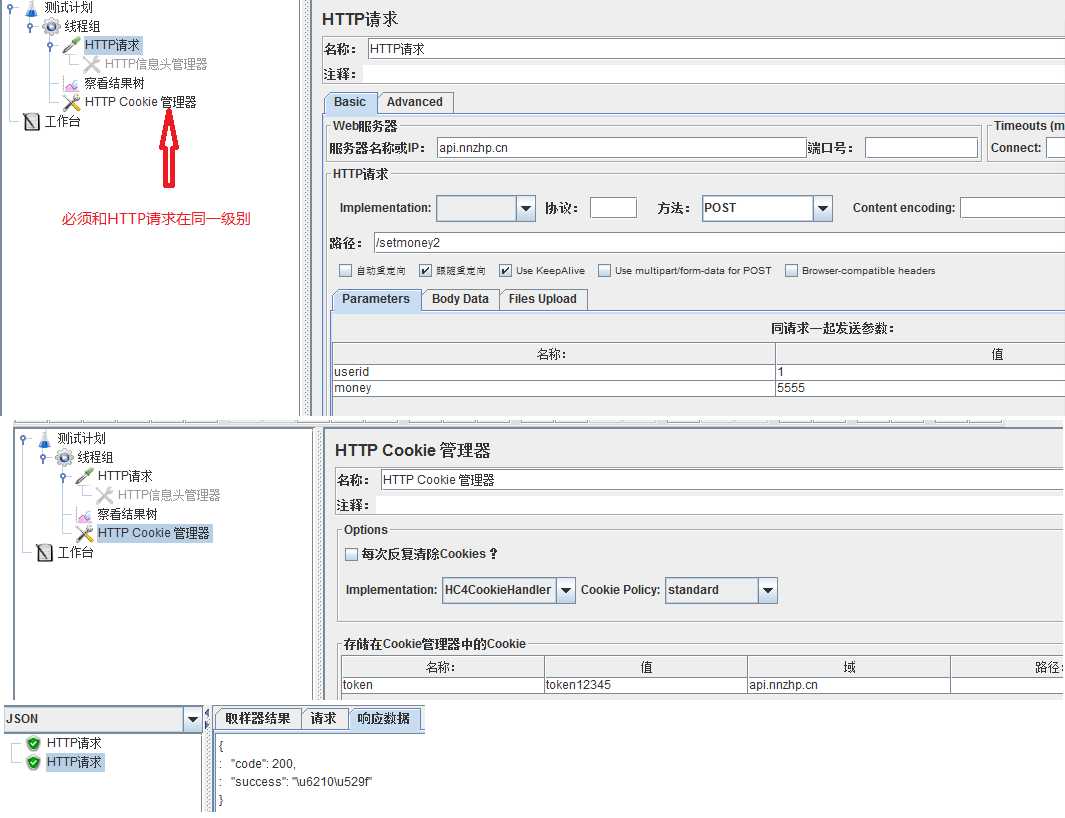
Task: Click the Timeouts Connect field
Action: pyautogui.click(x=1055, y=148)
